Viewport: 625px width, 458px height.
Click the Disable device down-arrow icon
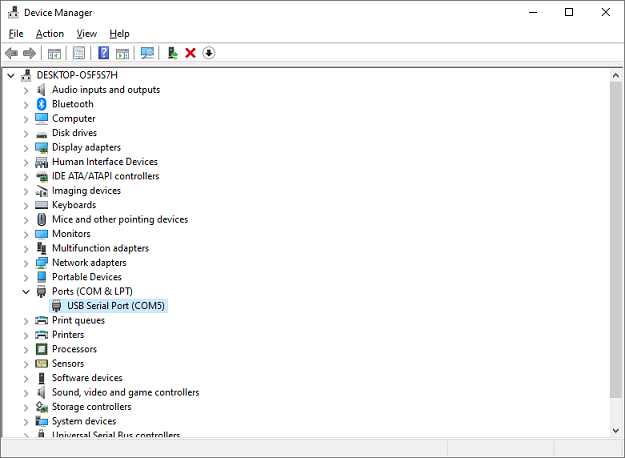click(209, 53)
